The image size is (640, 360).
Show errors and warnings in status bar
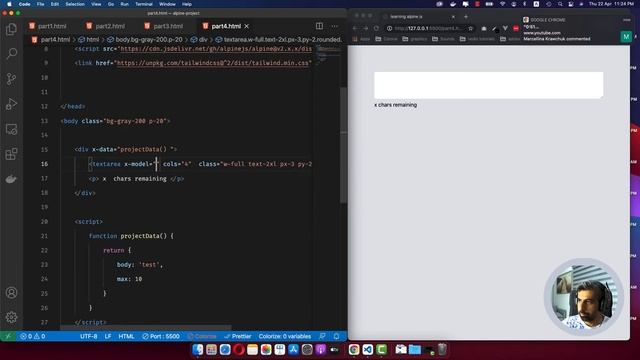tap(33, 336)
